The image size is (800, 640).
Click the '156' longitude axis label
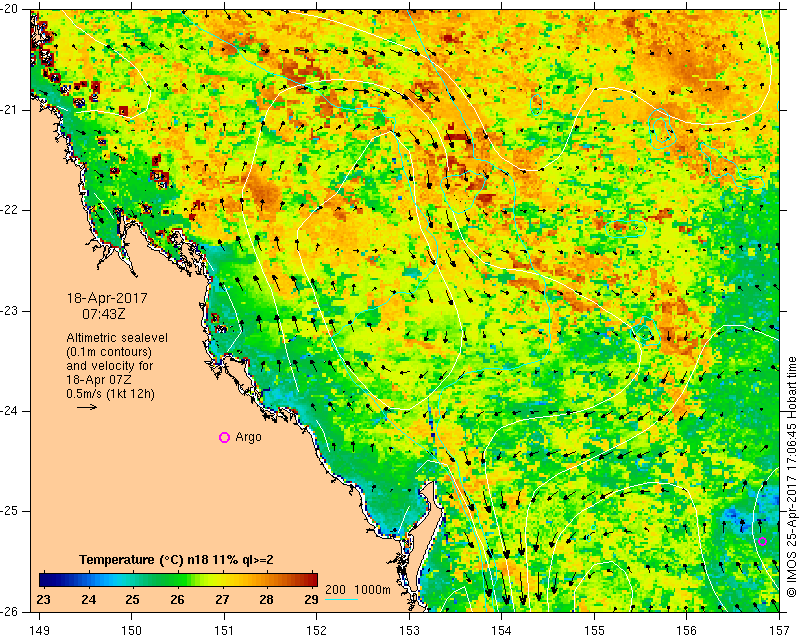point(687,631)
